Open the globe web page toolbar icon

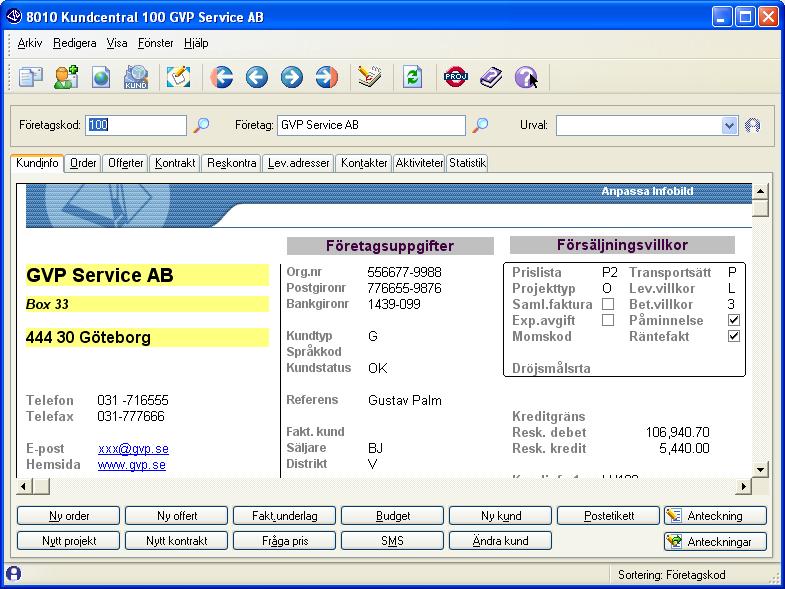101,78
